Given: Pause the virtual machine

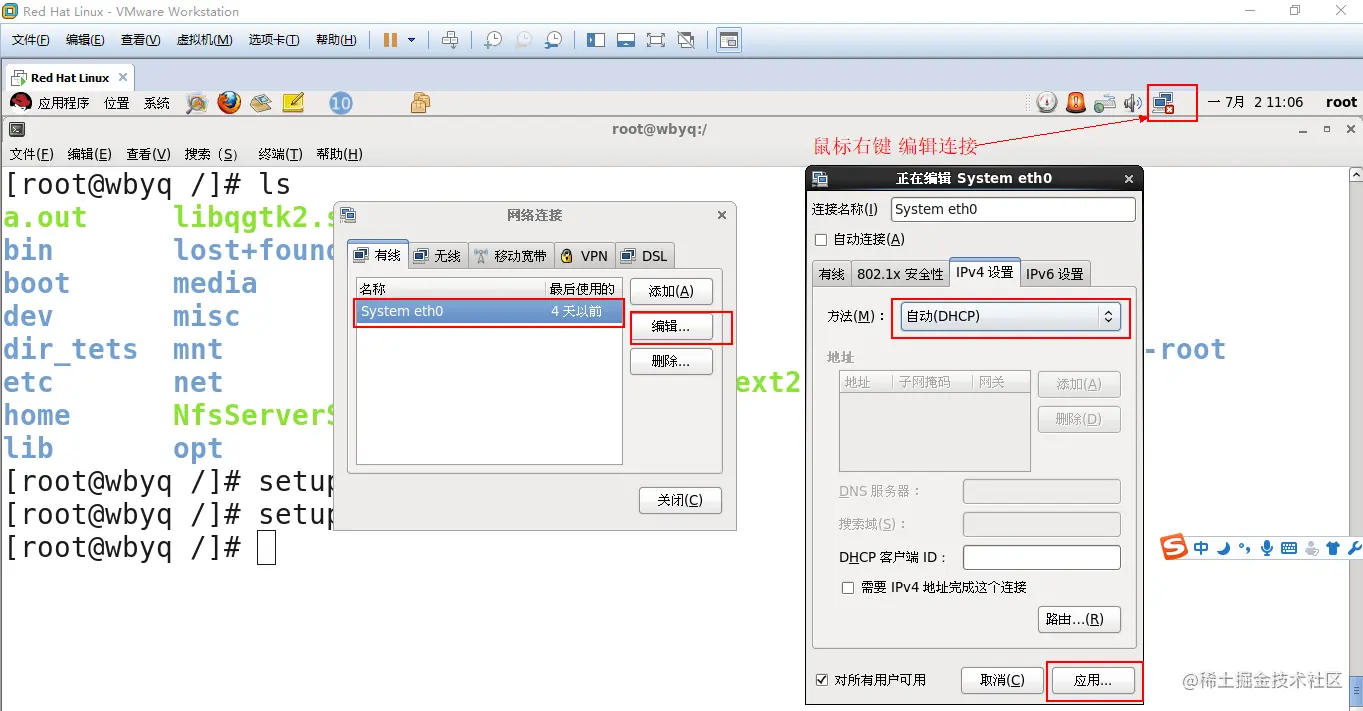Looking at the screenshot, I should pos(390,40).
